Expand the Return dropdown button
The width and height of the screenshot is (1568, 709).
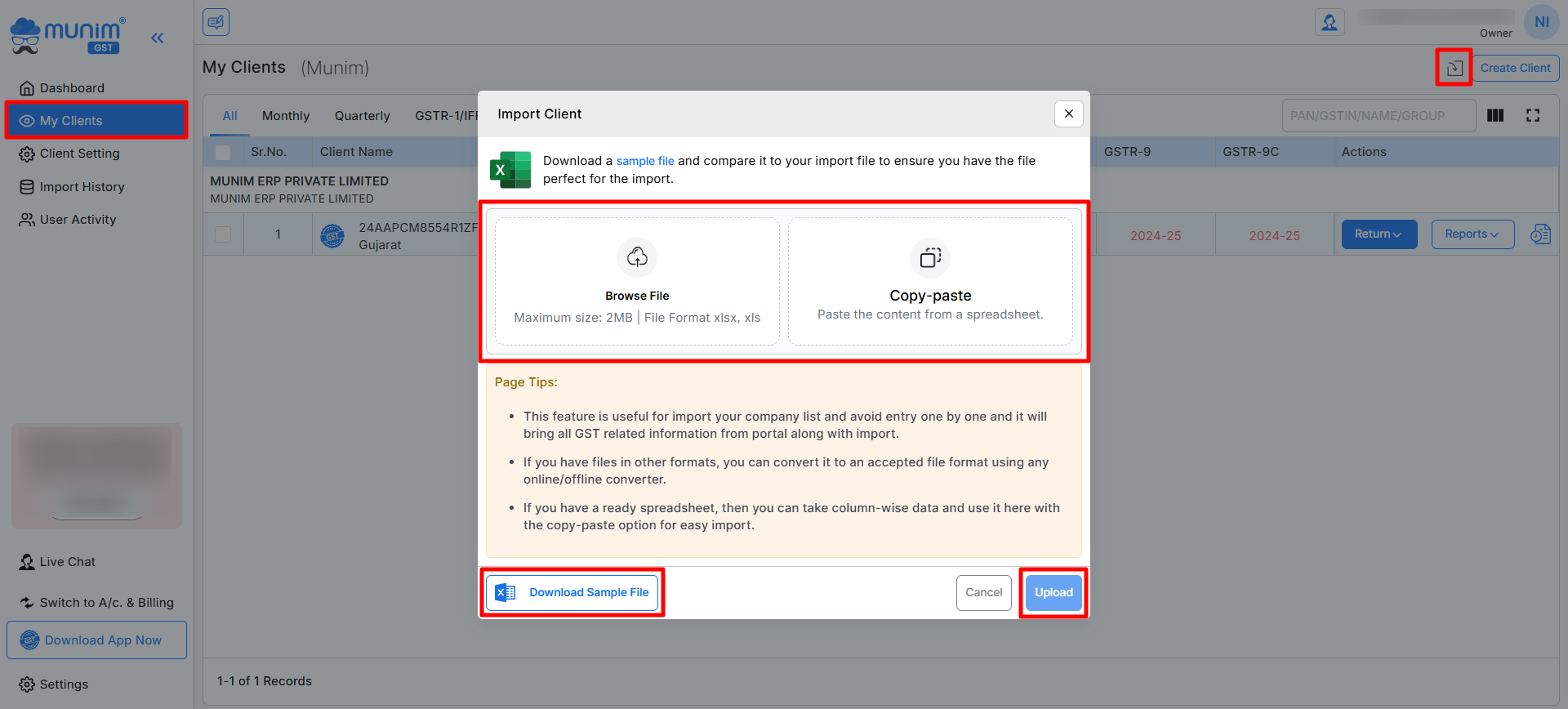(x=1379, y=234)
